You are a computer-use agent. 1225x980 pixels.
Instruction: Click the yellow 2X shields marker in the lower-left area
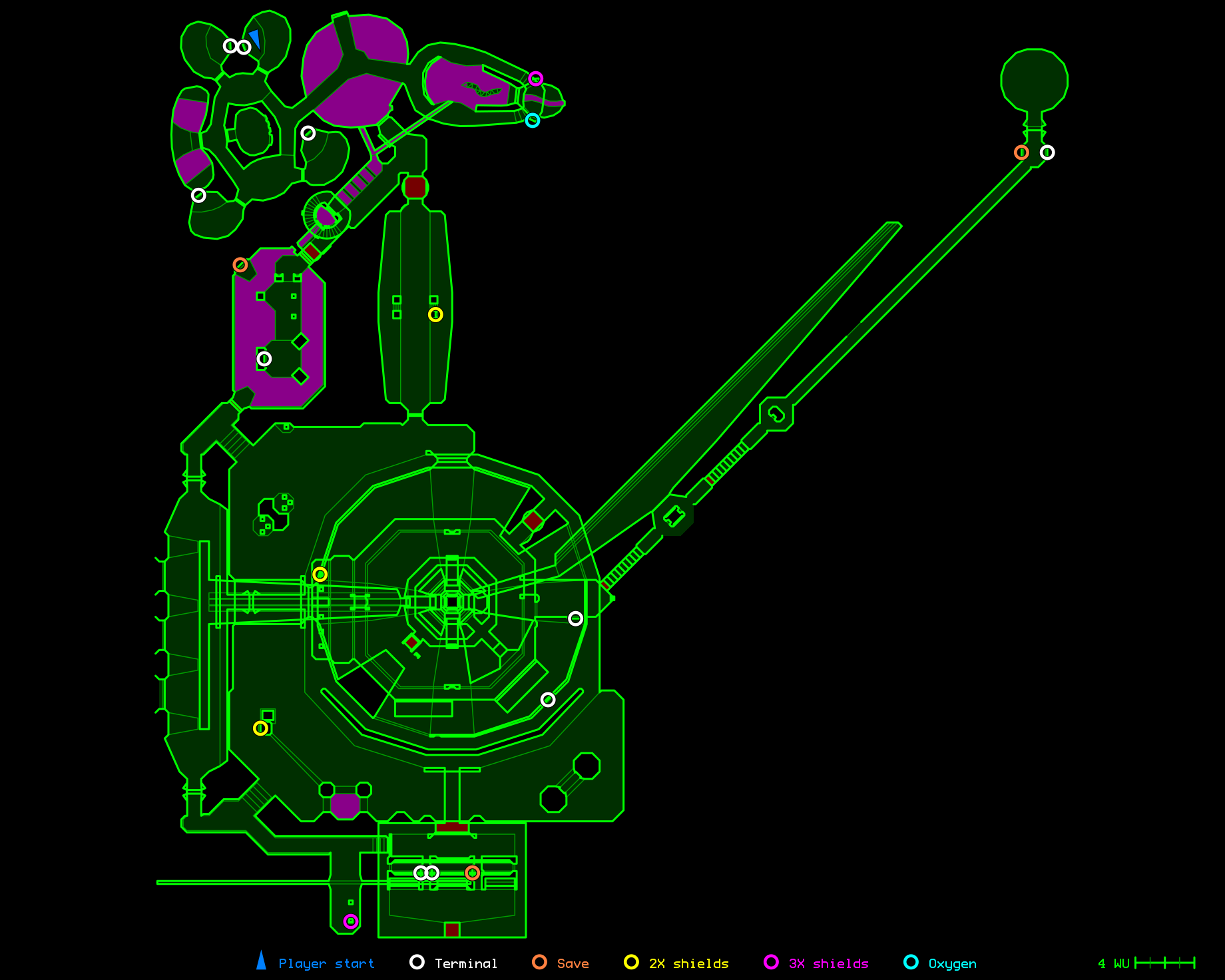coord(261,728)
